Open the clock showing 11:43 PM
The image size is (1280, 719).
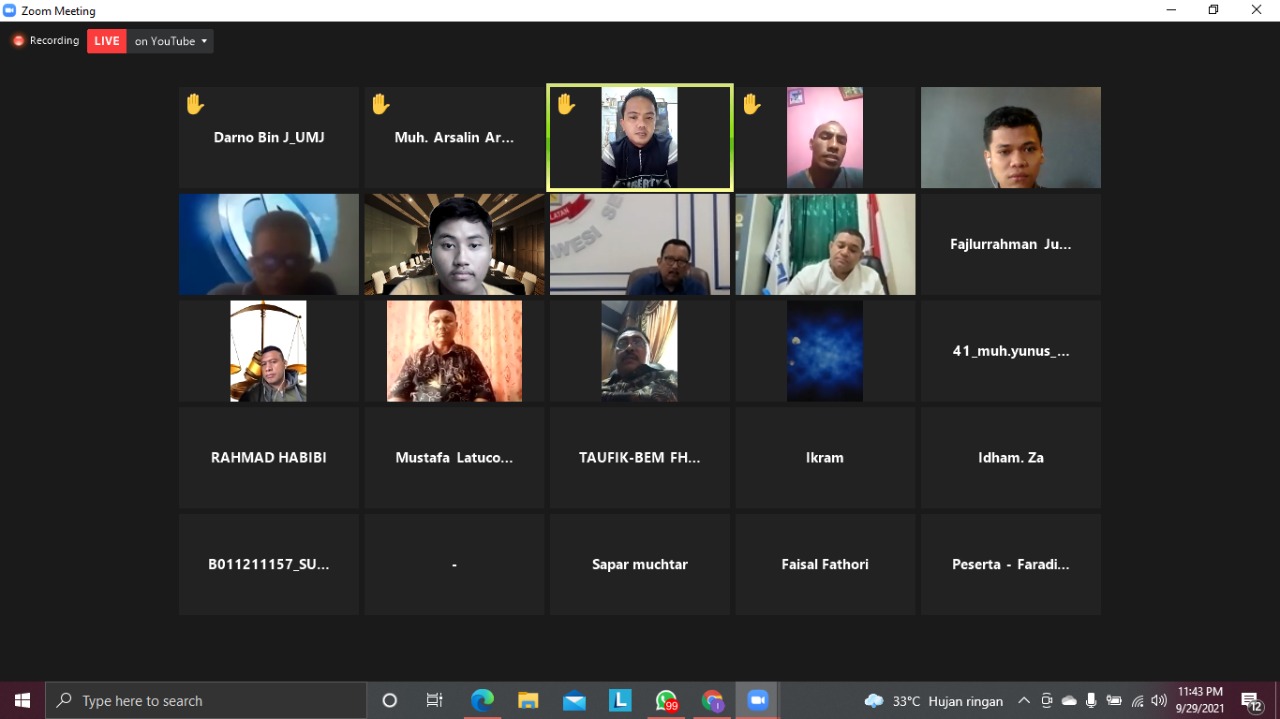pos(1200,700)
